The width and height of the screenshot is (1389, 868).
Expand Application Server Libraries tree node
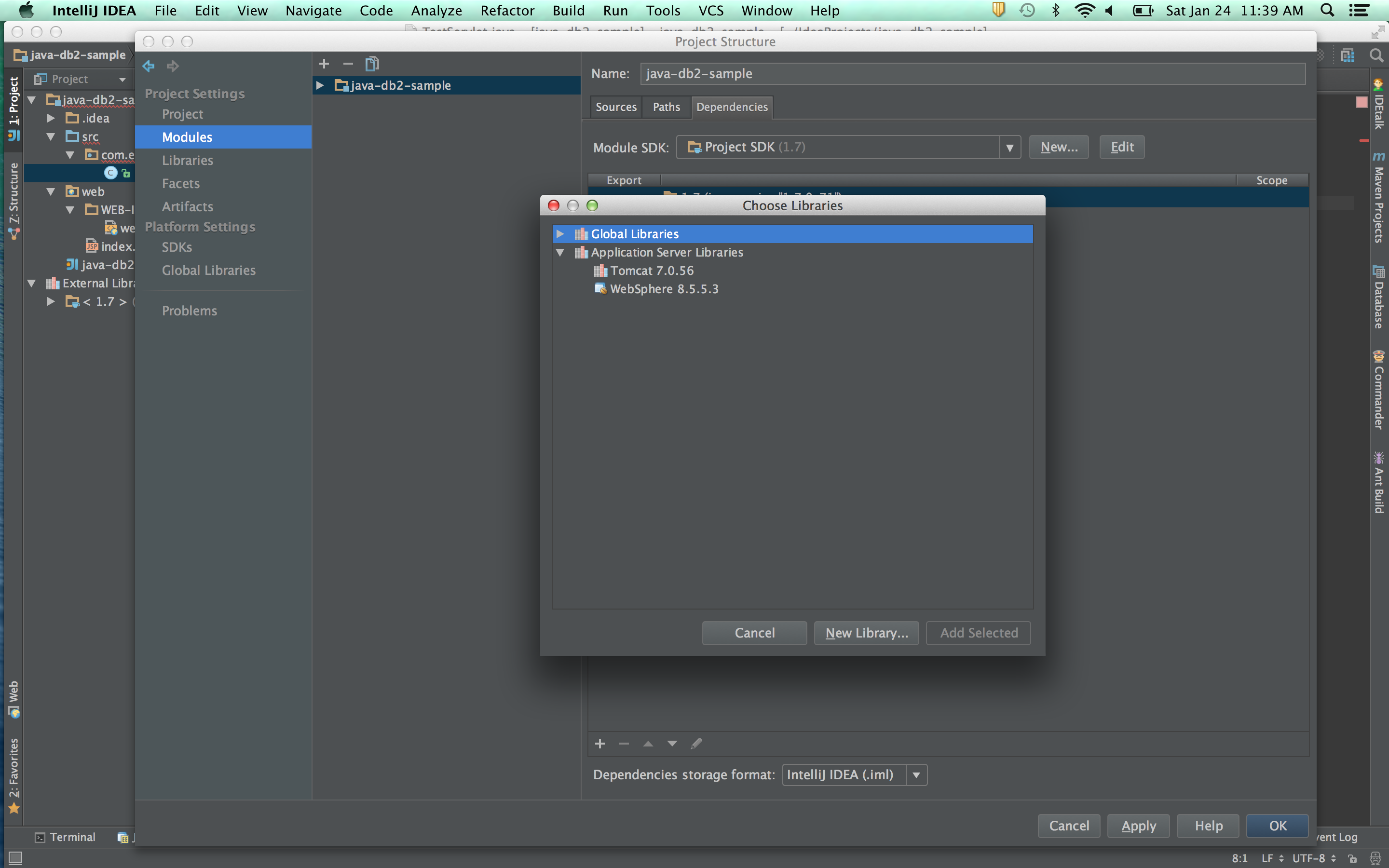click(559, 252)
